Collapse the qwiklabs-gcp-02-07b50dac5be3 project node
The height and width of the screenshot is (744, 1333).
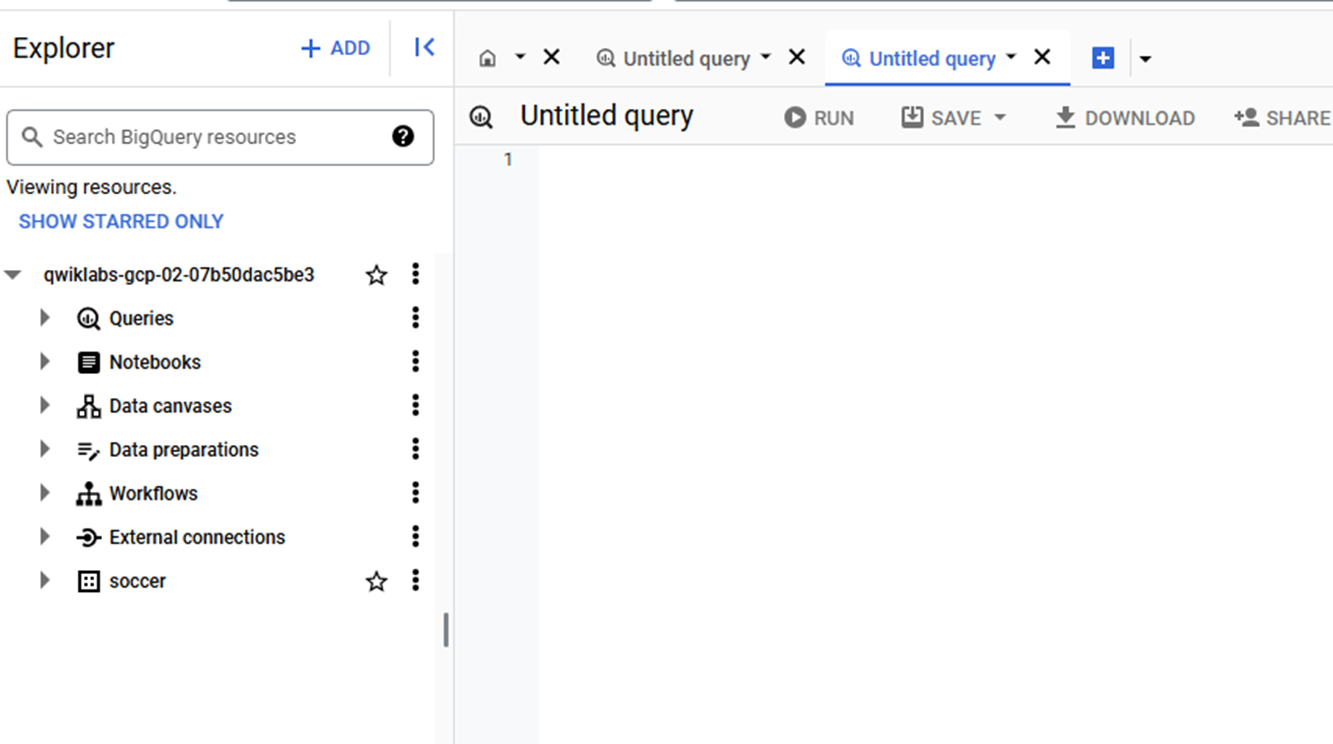pos(13,275)
